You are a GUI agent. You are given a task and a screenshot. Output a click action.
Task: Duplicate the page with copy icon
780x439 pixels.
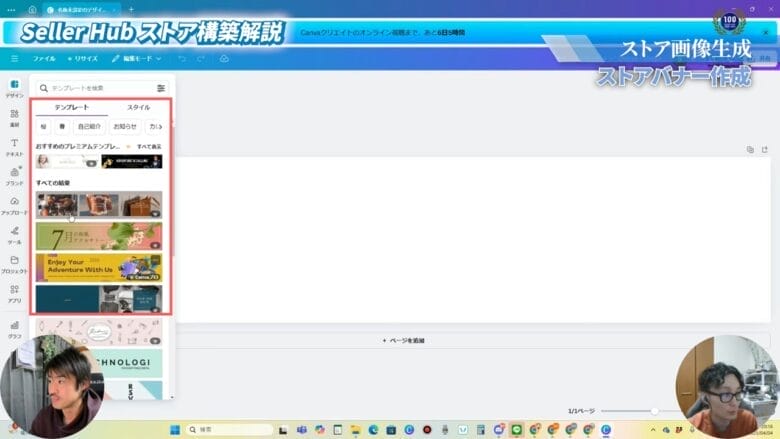pyautogui.click(x=750, y=149)
